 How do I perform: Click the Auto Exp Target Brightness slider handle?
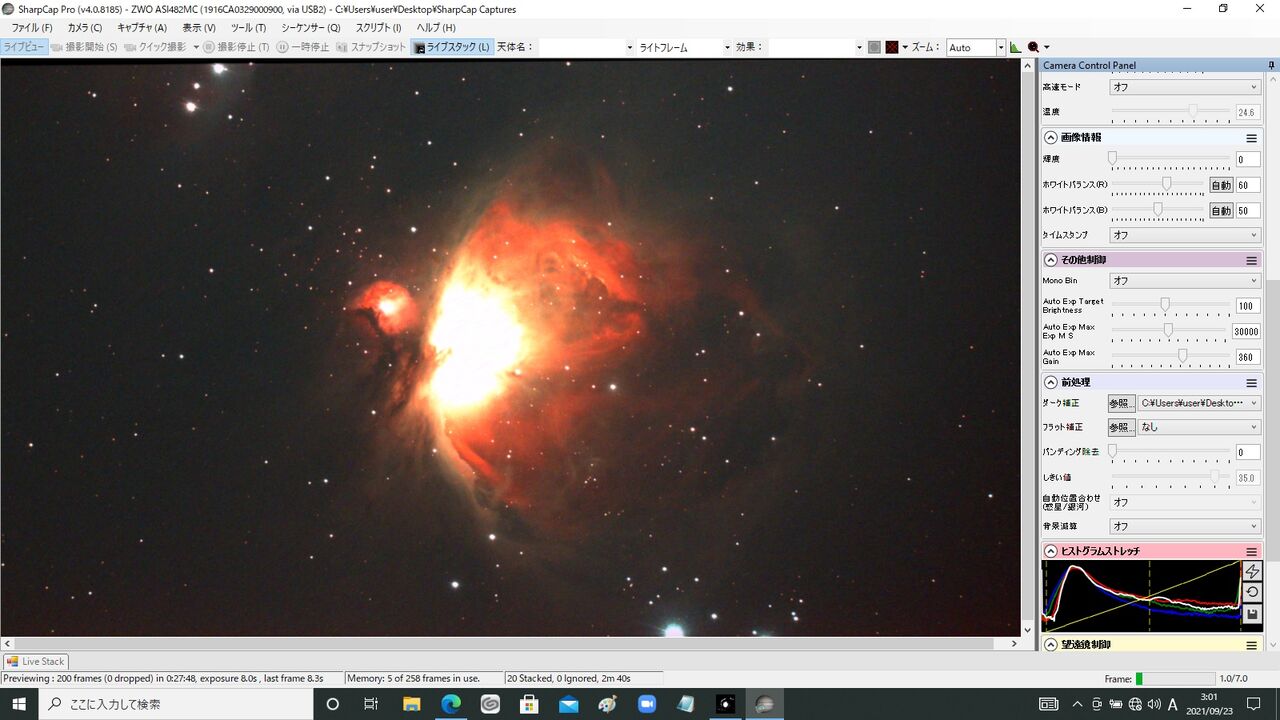tap(1165, 304)
